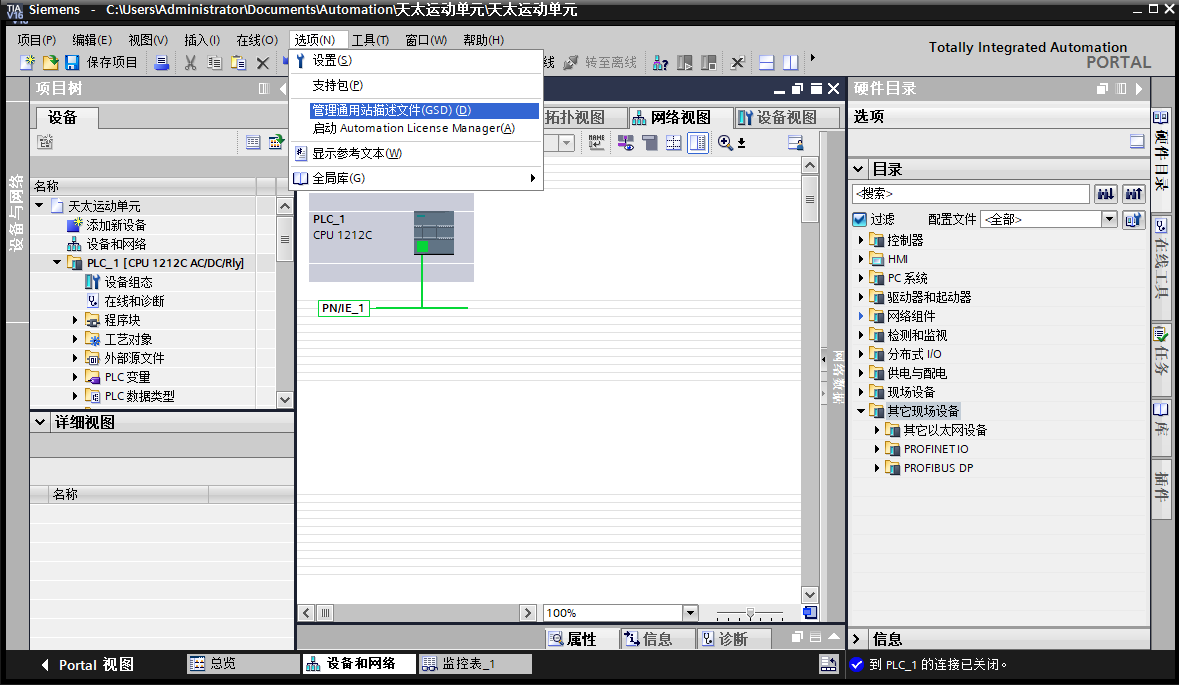1179x685 pixels.
Task: Click the 保存项目 save button
Action: (x=102, y=63)
